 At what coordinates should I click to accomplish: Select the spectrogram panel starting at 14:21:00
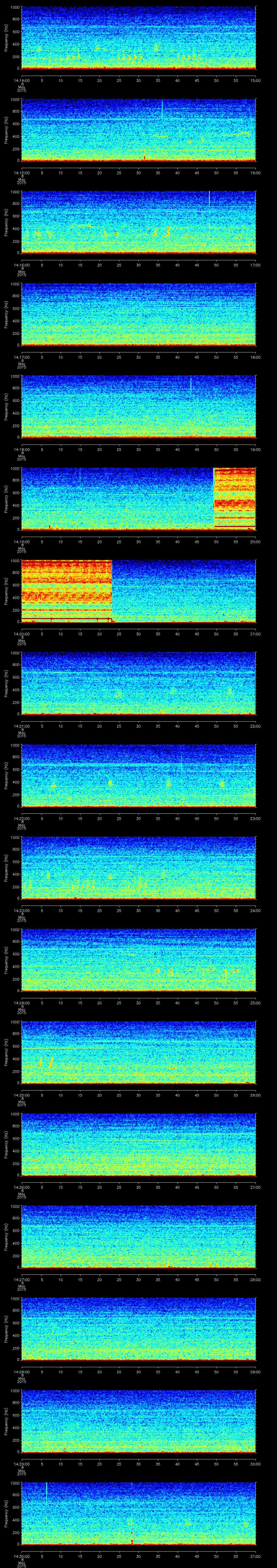point(138,683)
